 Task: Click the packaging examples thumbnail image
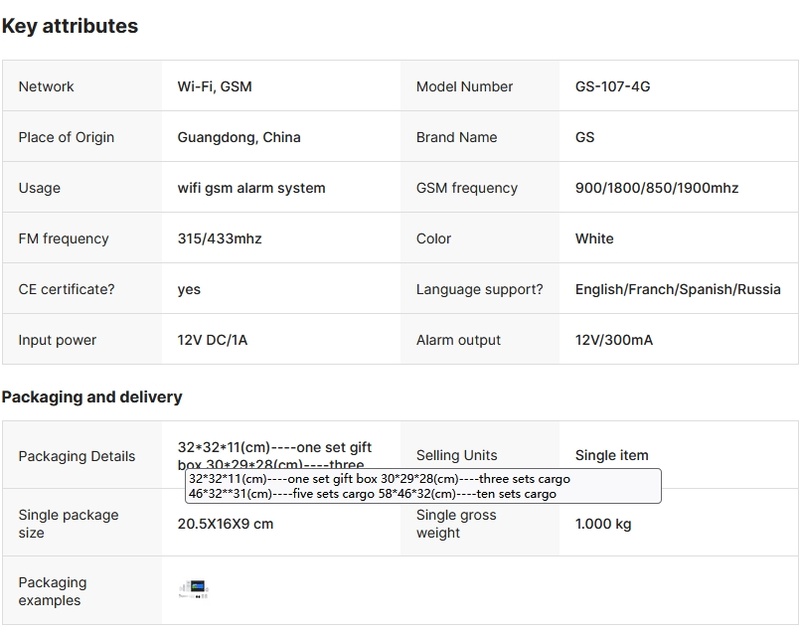coord(192,590)
